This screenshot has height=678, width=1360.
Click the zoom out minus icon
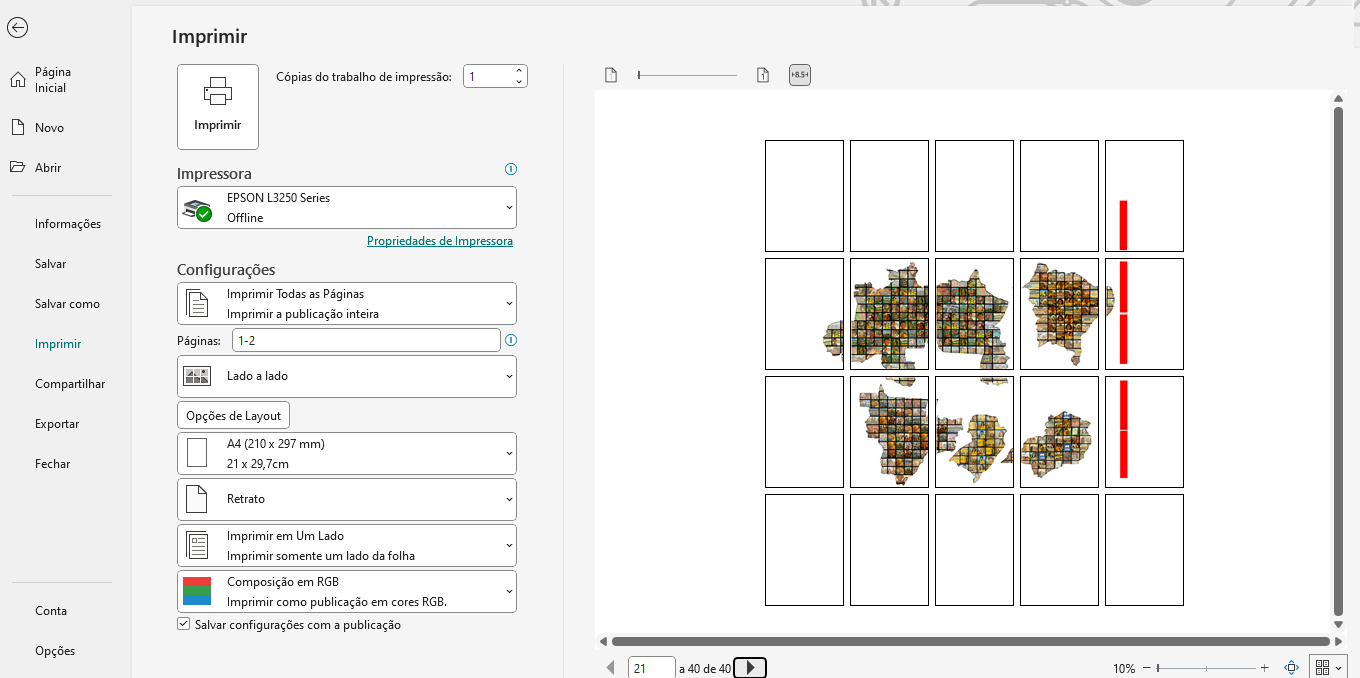pos(1147,668)
